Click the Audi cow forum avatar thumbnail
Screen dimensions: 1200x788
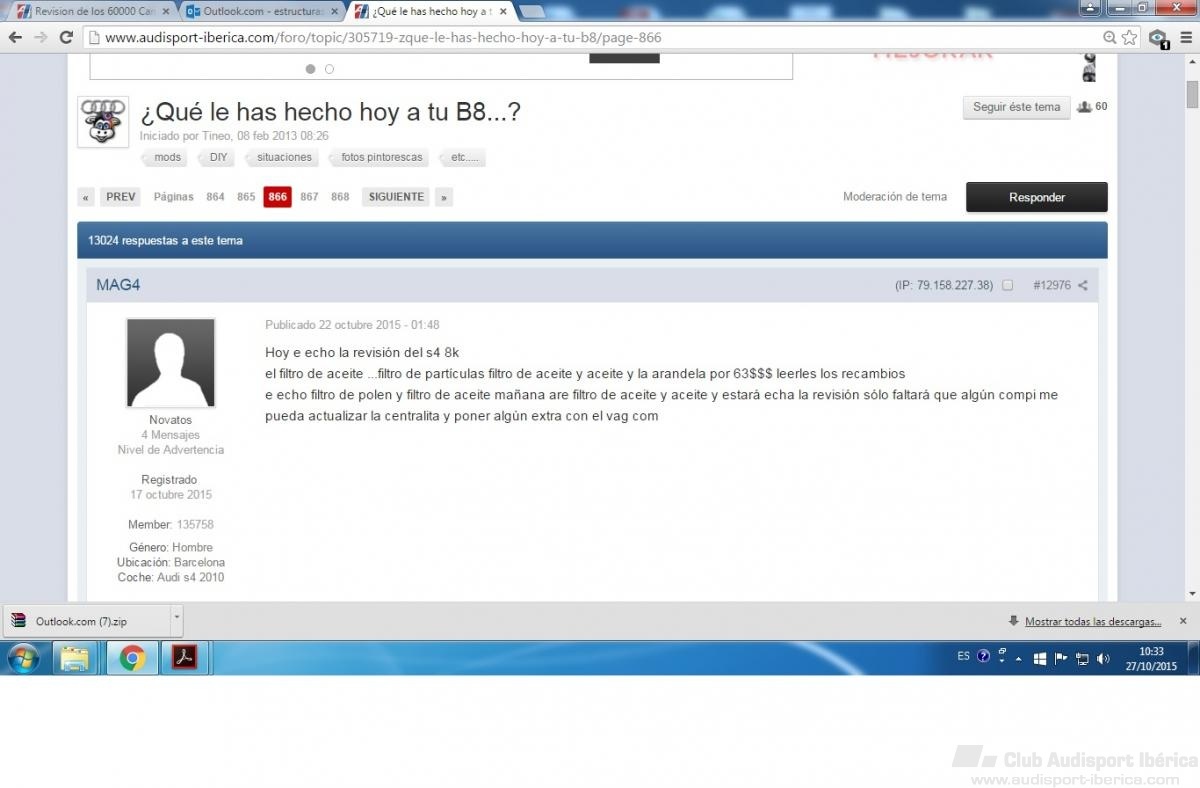pyautogui.click(x=103, y=122)
